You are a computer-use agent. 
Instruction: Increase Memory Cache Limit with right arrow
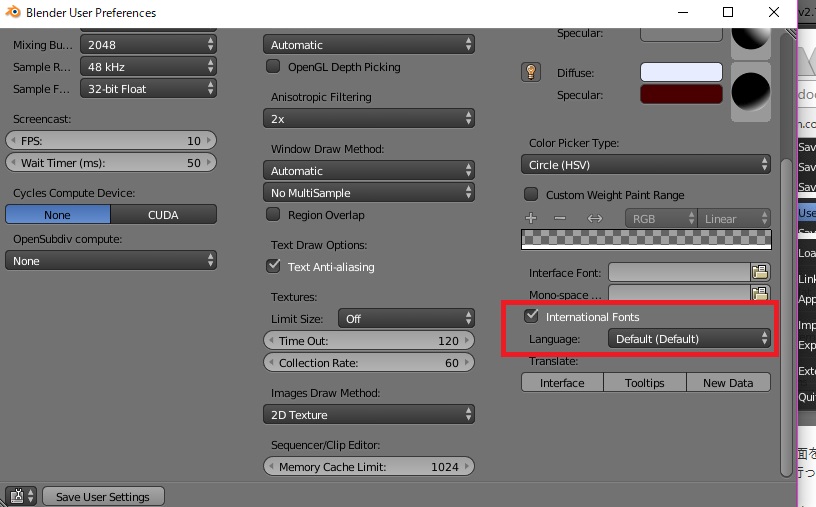(467, 466)
